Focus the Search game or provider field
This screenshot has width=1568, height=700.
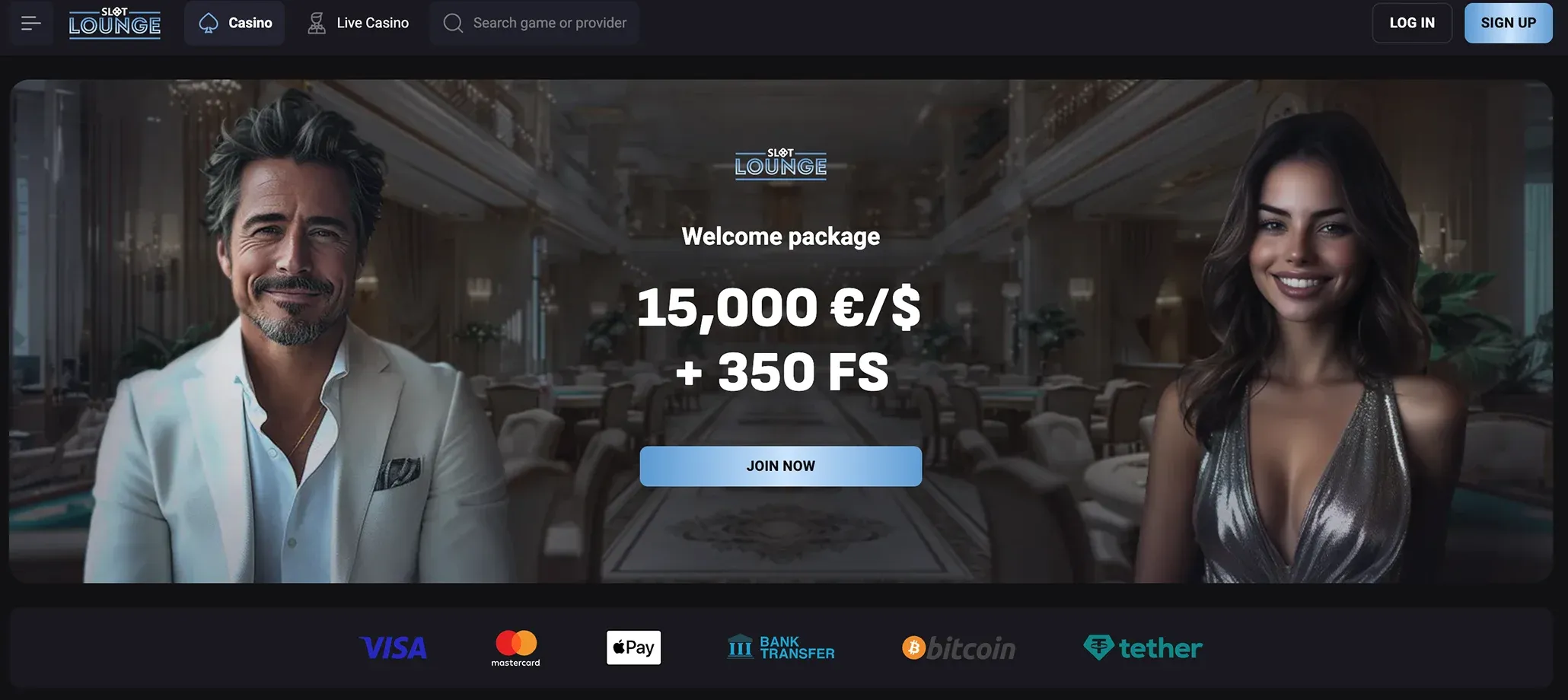[534, 23]
